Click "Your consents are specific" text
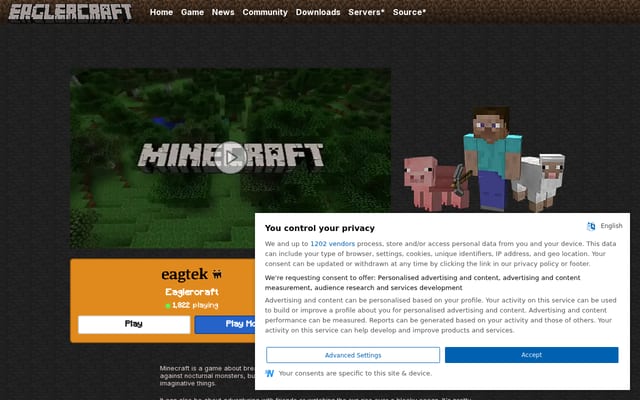 (x=355, y=373)
